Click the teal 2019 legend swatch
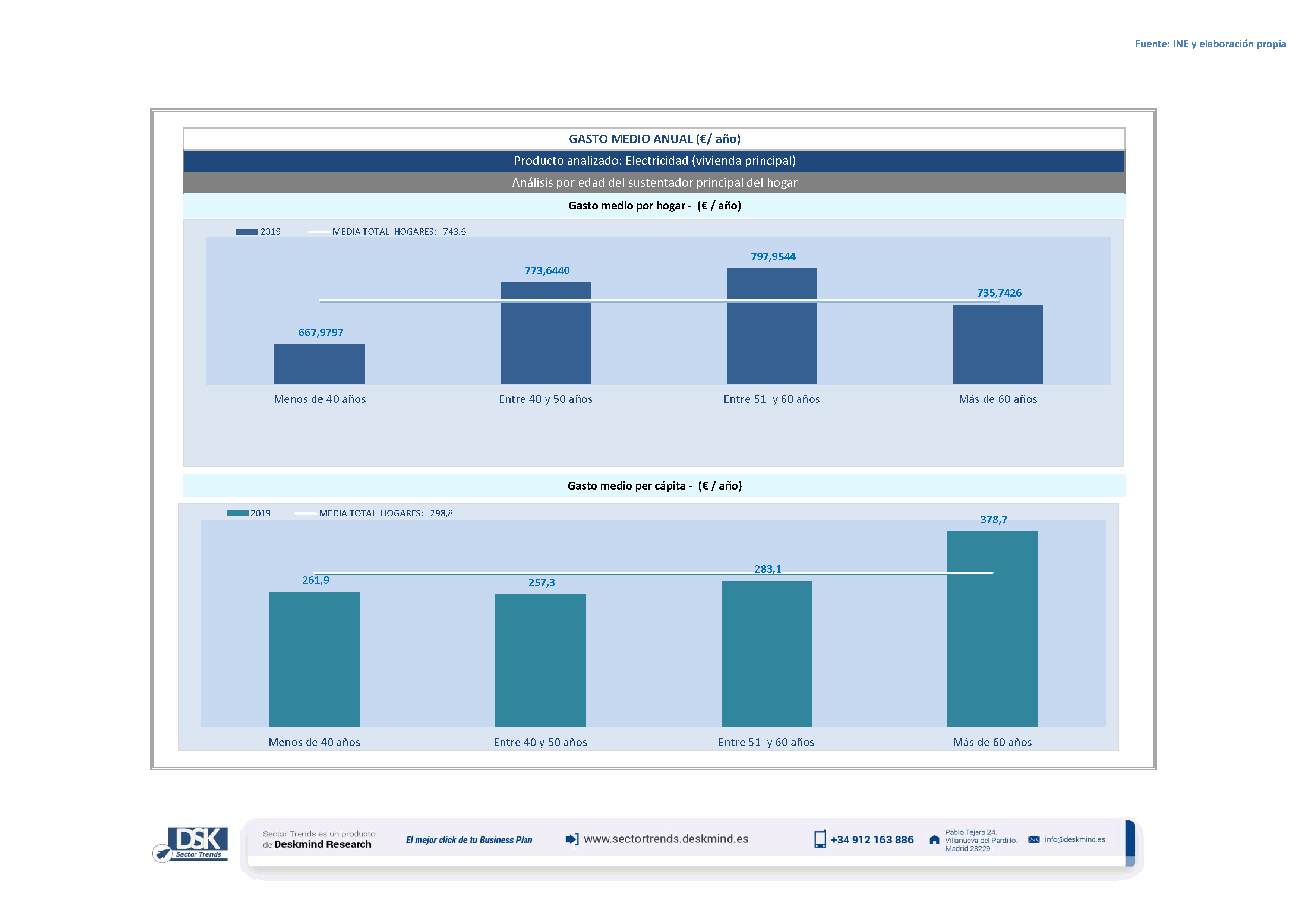The width and height of the screenshot is (1307, 924). tap(237, 513)
